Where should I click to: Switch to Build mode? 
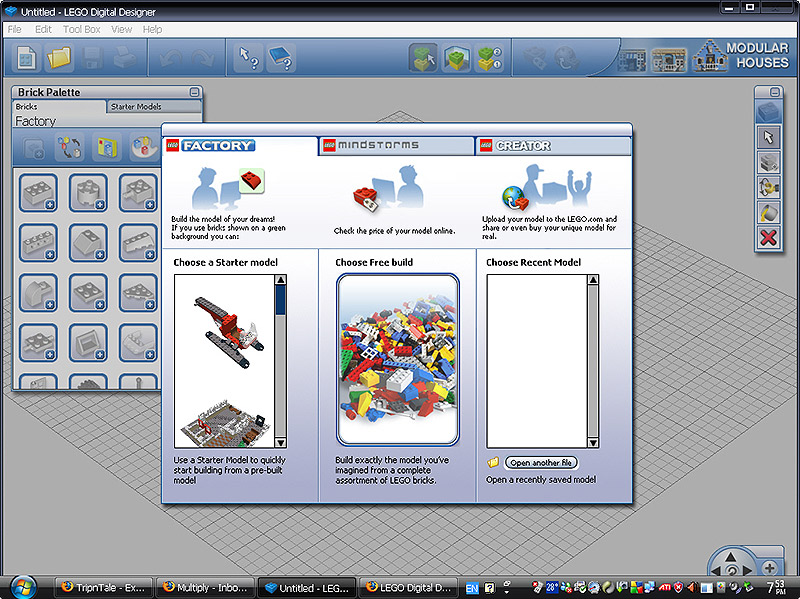[x=423, y=58]
